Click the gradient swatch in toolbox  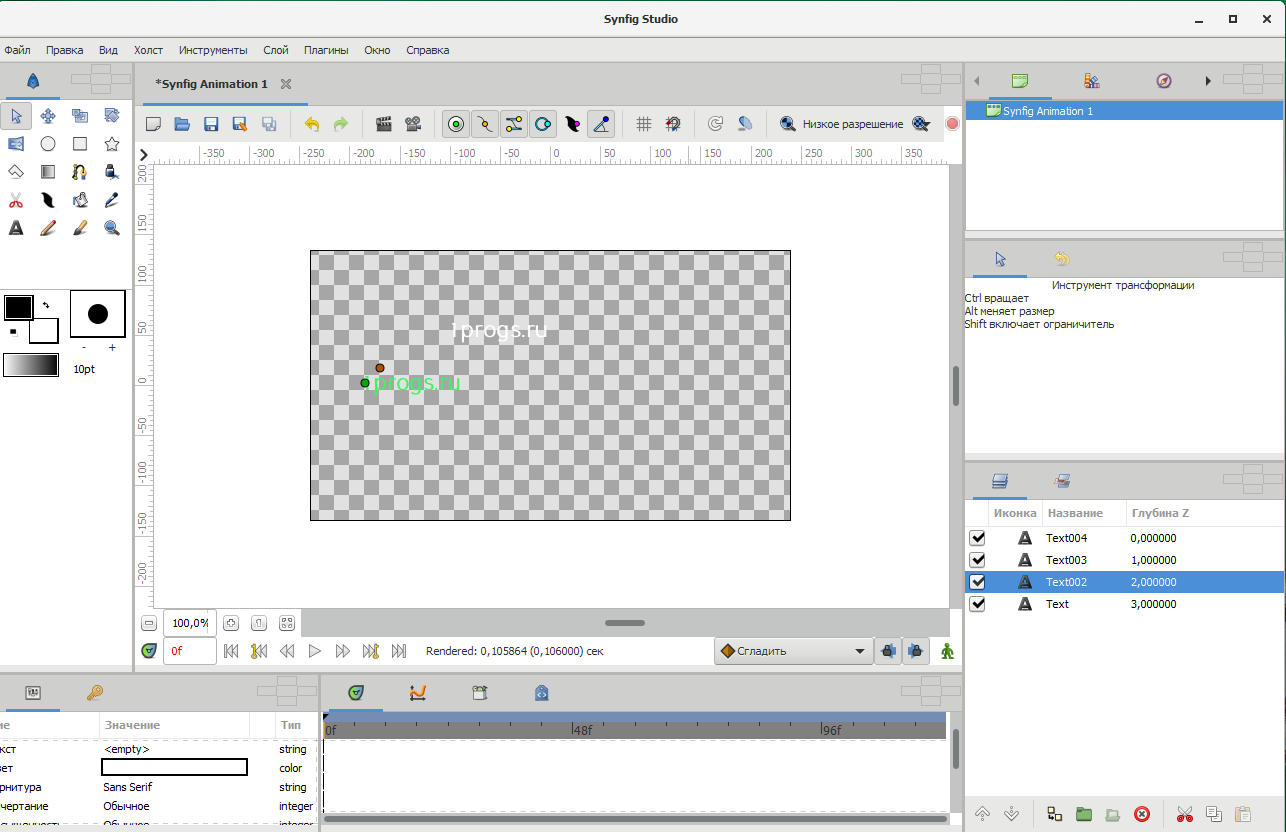30,365
